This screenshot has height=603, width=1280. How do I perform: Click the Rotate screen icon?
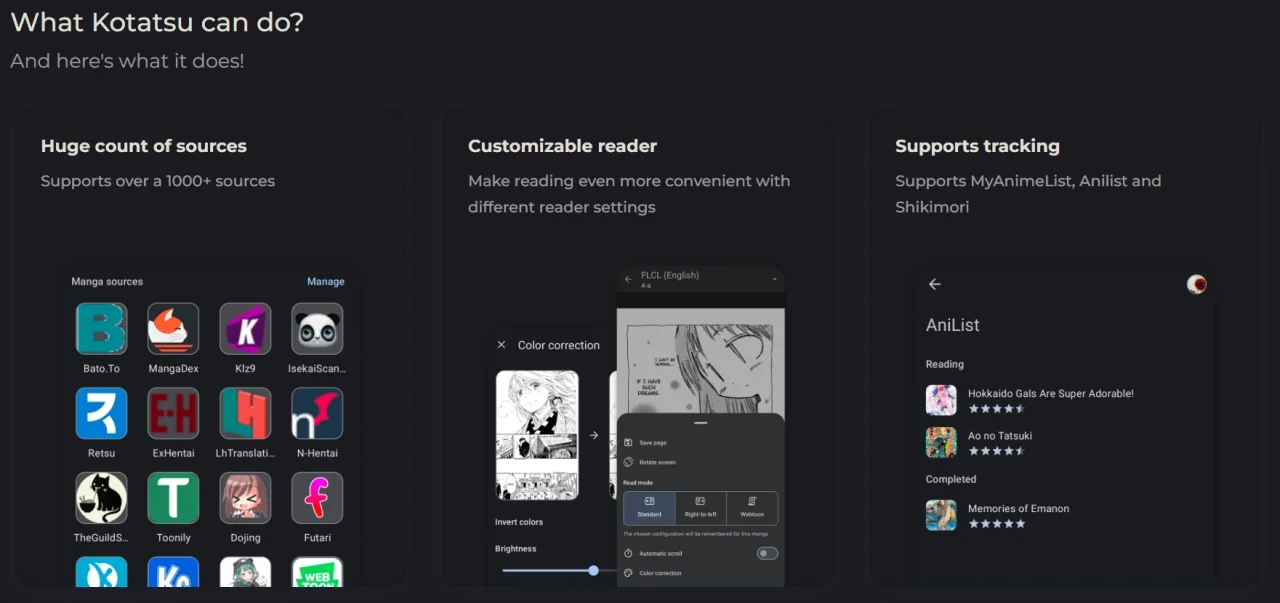[628, 462]
